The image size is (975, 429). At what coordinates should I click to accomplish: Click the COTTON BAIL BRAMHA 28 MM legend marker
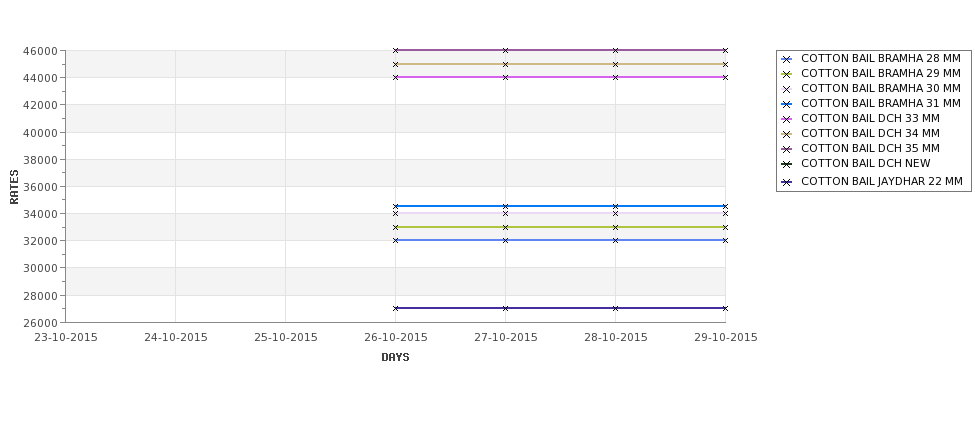point(787,59)
